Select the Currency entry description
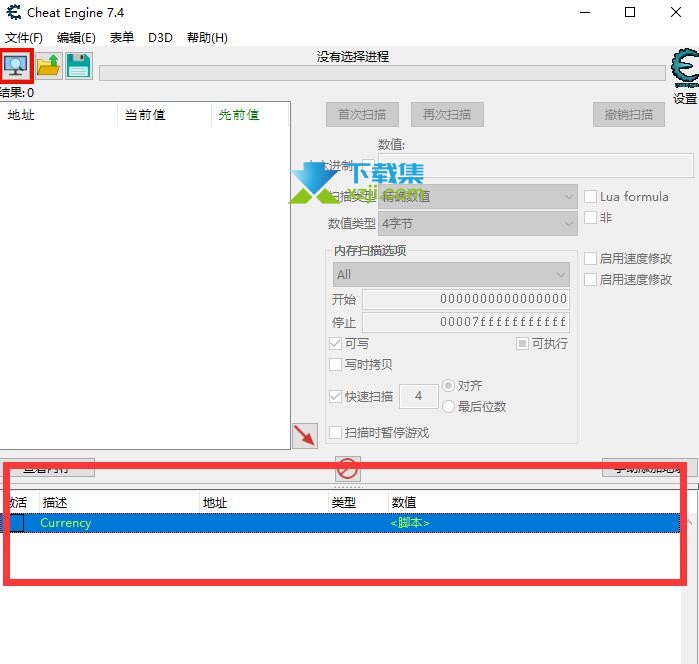The width and height of the screenshot is (699, 664). click(x=66, y=523)
